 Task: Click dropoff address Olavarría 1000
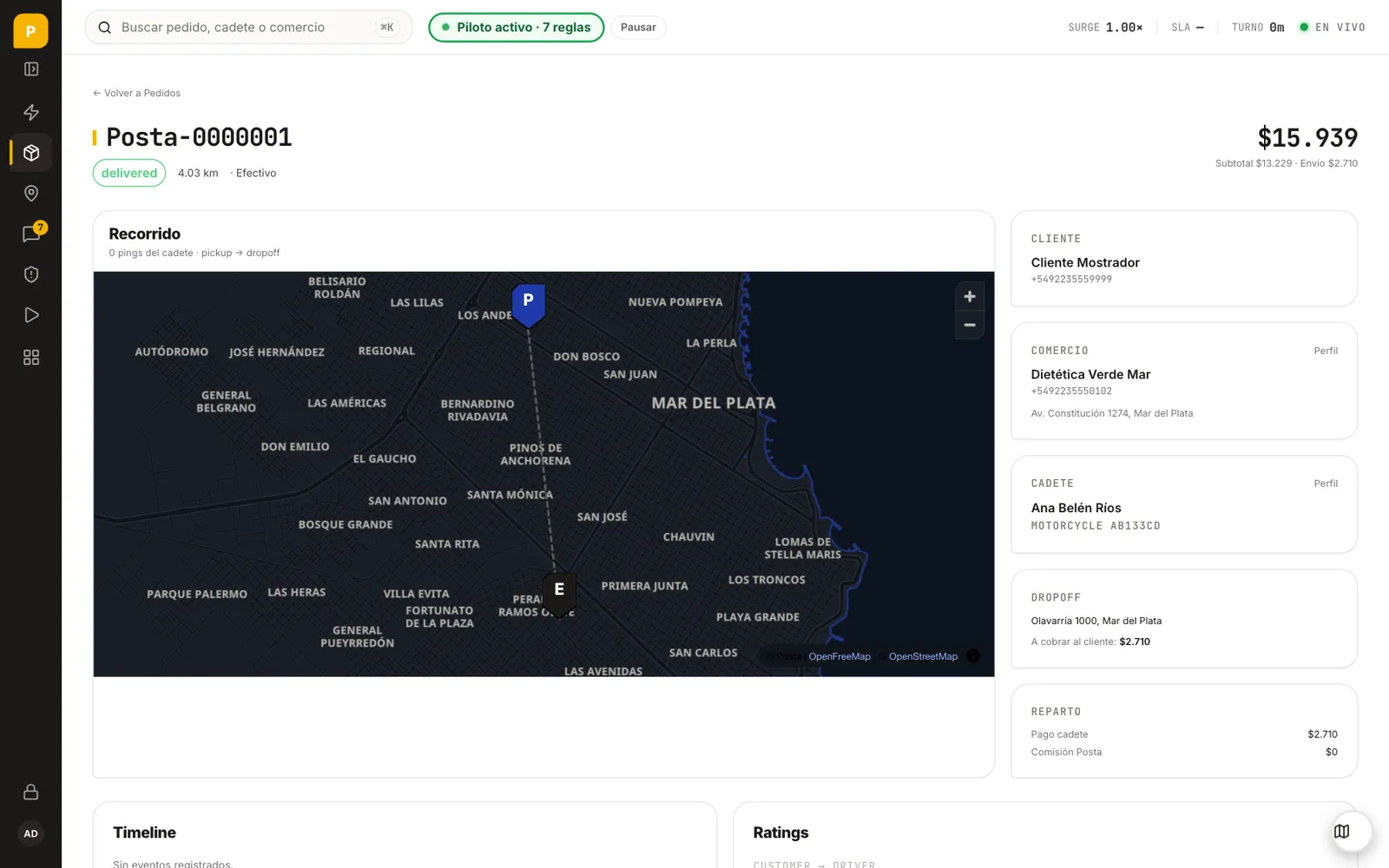pyautogui.click(x=1096, y=621)
